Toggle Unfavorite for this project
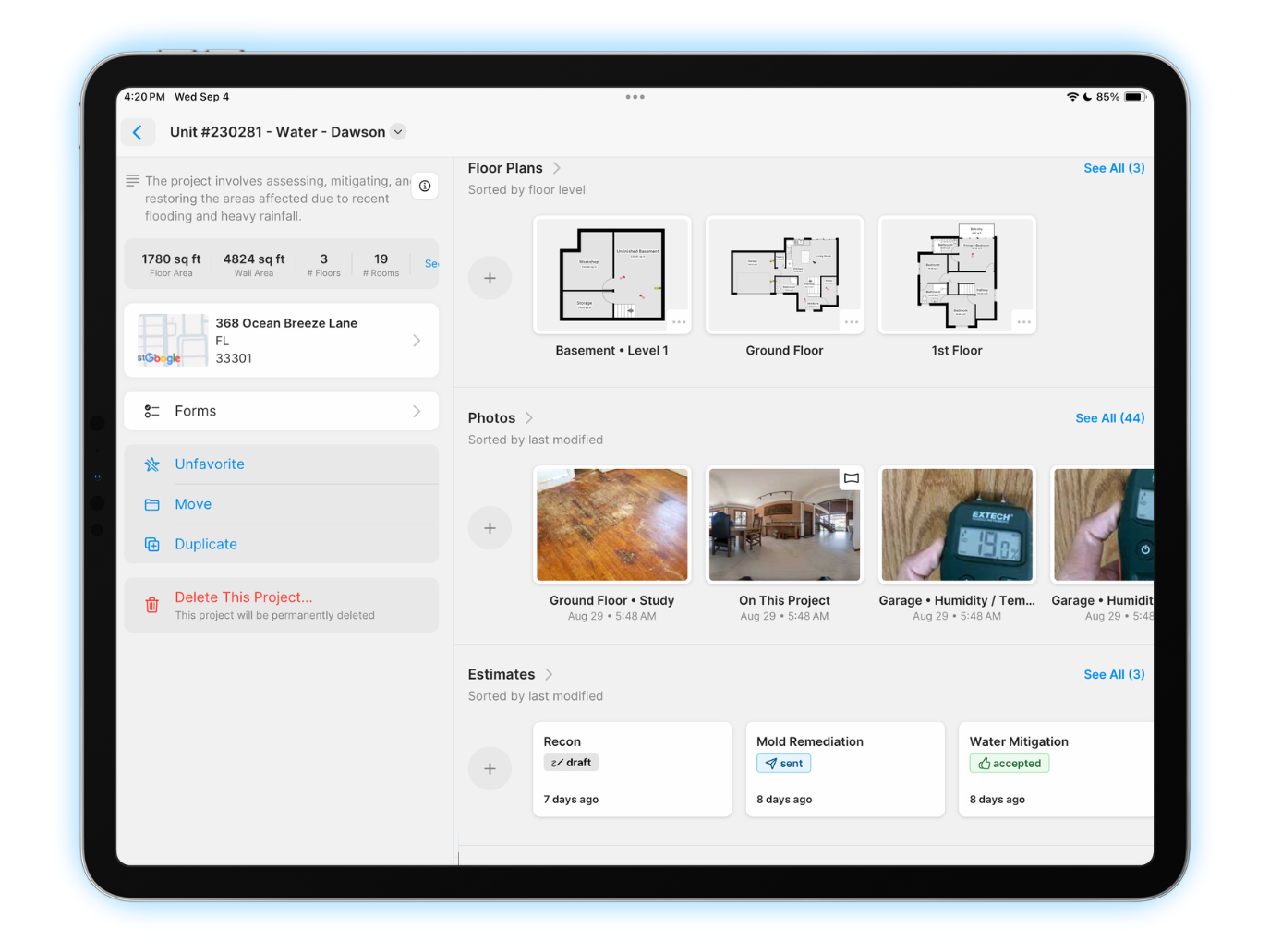Screen dimensions: 1270x952 click(x=151, y=464)
